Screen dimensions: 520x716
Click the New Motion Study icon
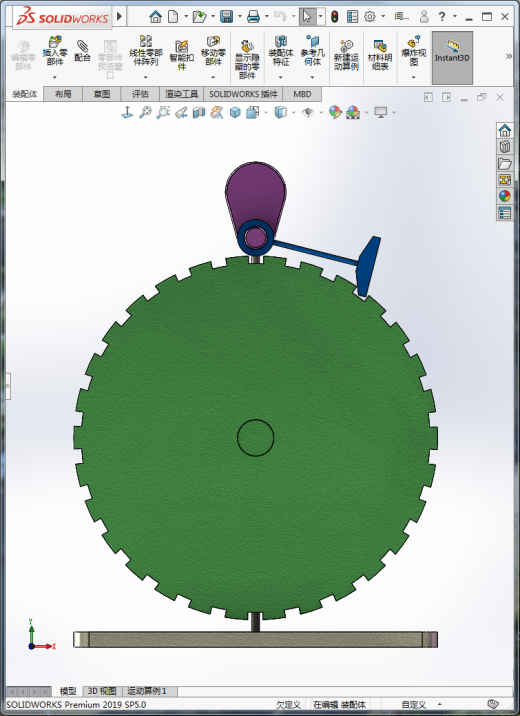pos(346,55)
